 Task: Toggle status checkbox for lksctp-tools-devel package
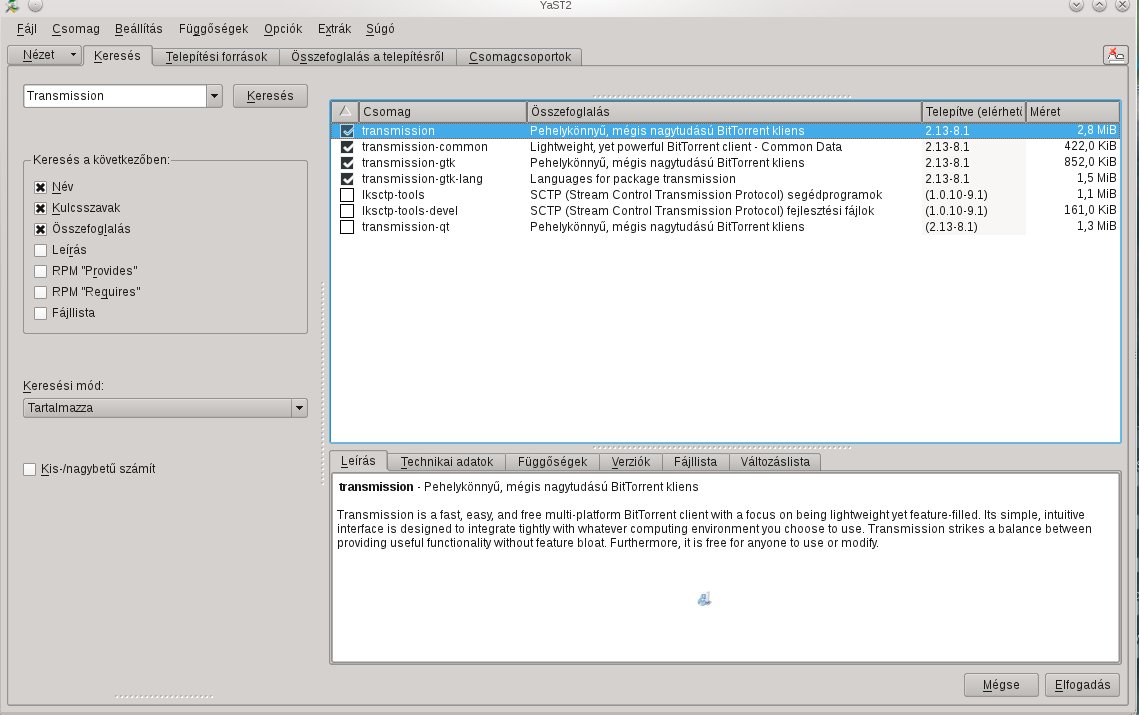(347, 211)
